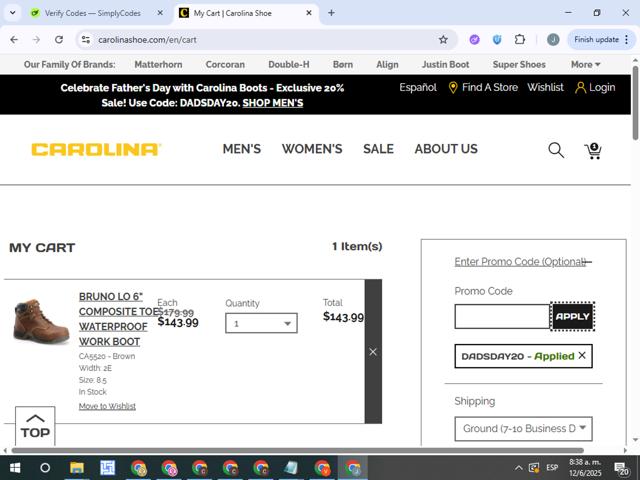Image resolution: width=640 pixels, height=480 pixels.
Task: Open File Explorer from taskbar
Action: tap(77, 468)
